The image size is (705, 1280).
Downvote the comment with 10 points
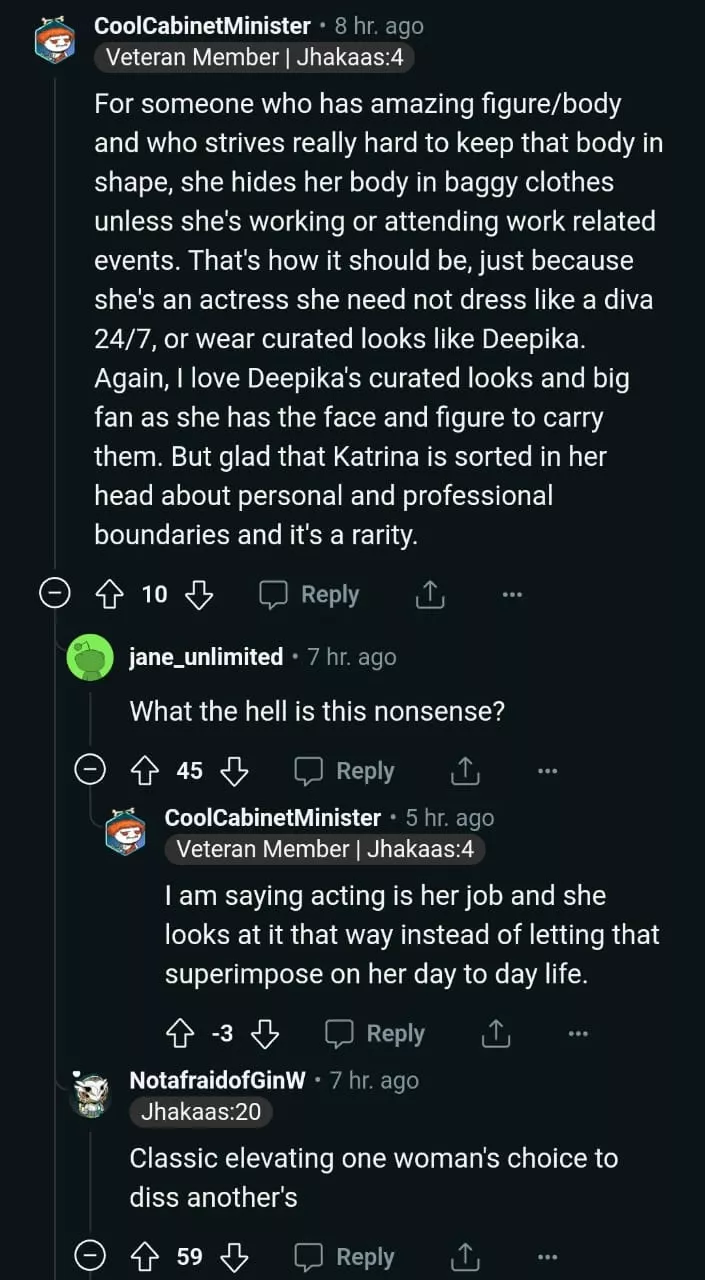[200, 595]
